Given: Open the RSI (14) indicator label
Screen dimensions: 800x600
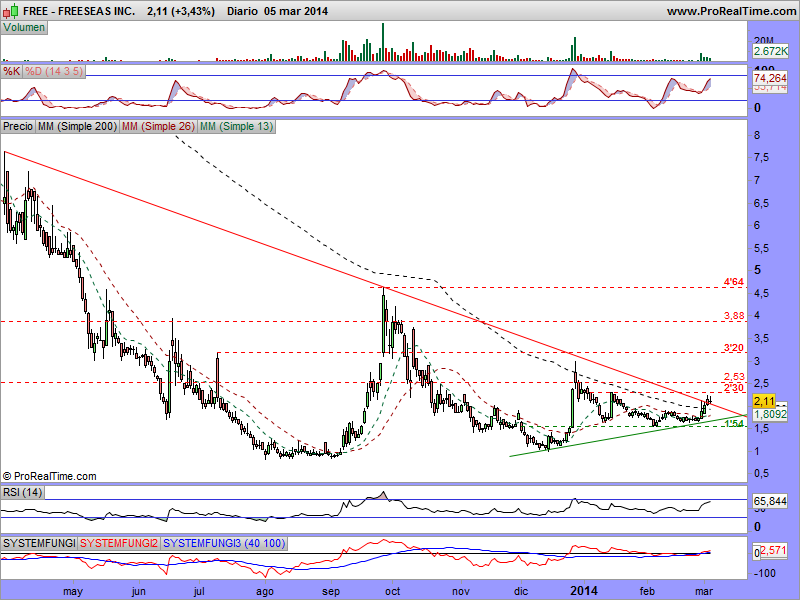Looking at the screenshot, I should click(22, 492).
